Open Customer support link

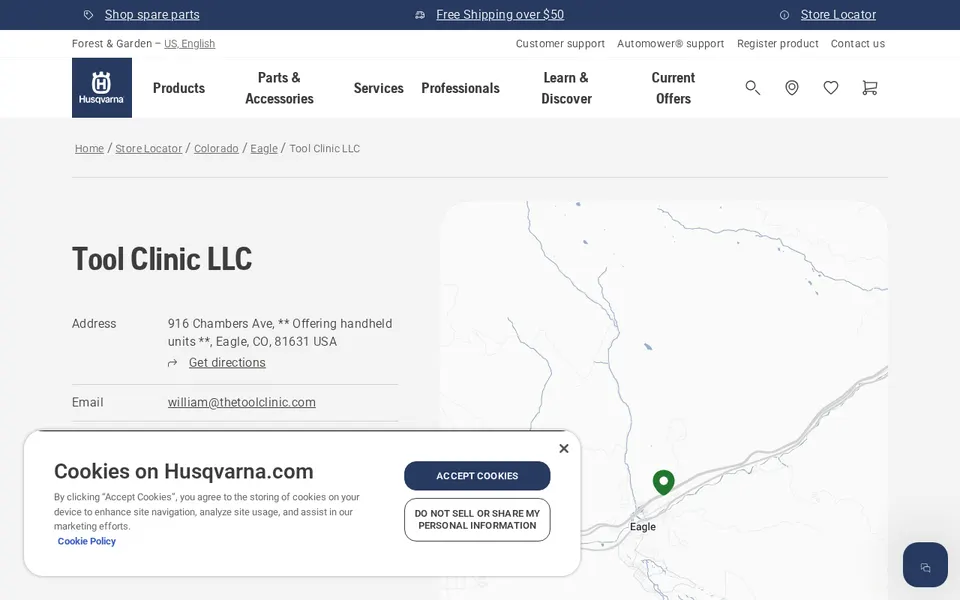pos(560,43)
